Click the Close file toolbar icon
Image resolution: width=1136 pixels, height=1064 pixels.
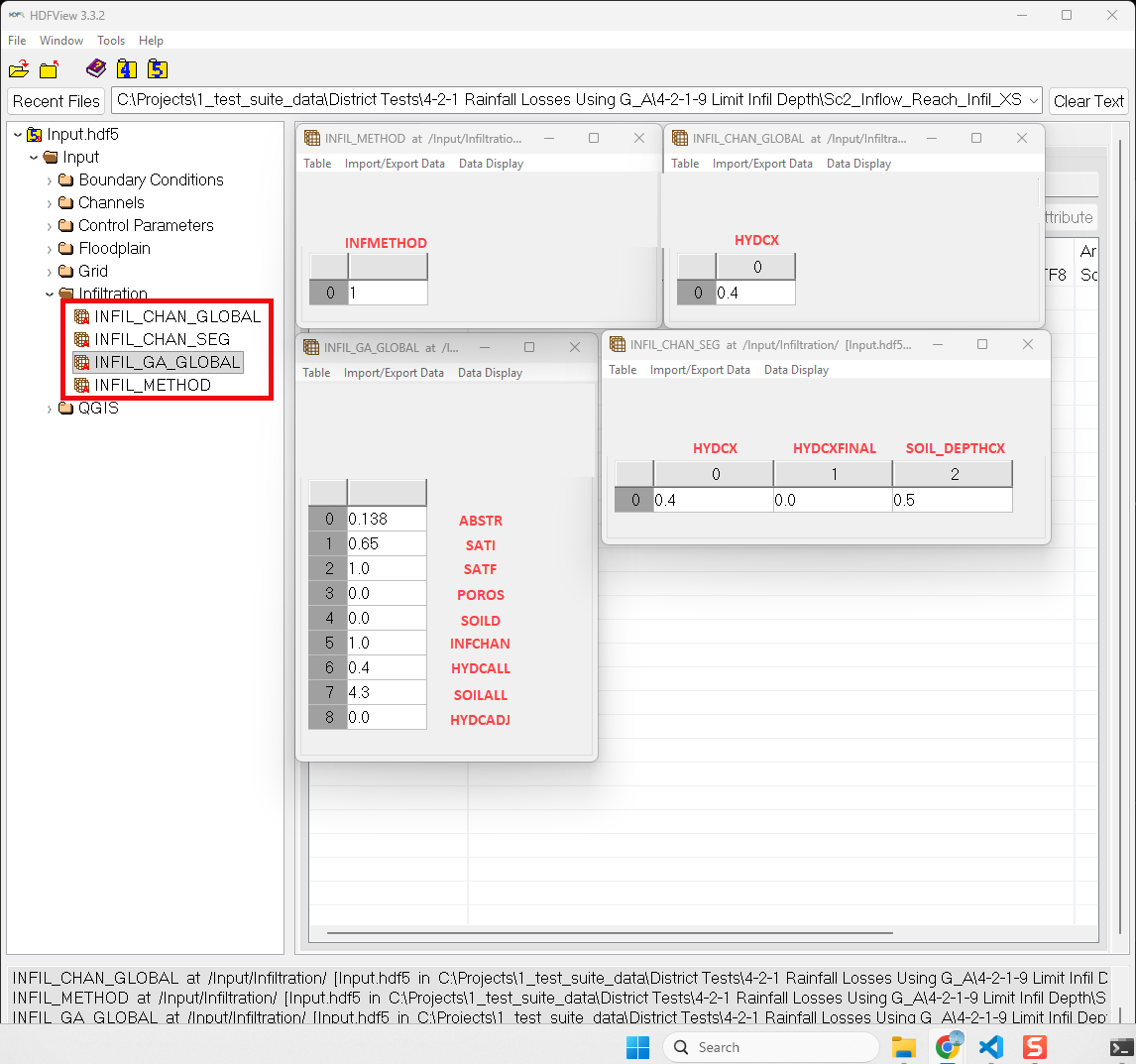49,69
